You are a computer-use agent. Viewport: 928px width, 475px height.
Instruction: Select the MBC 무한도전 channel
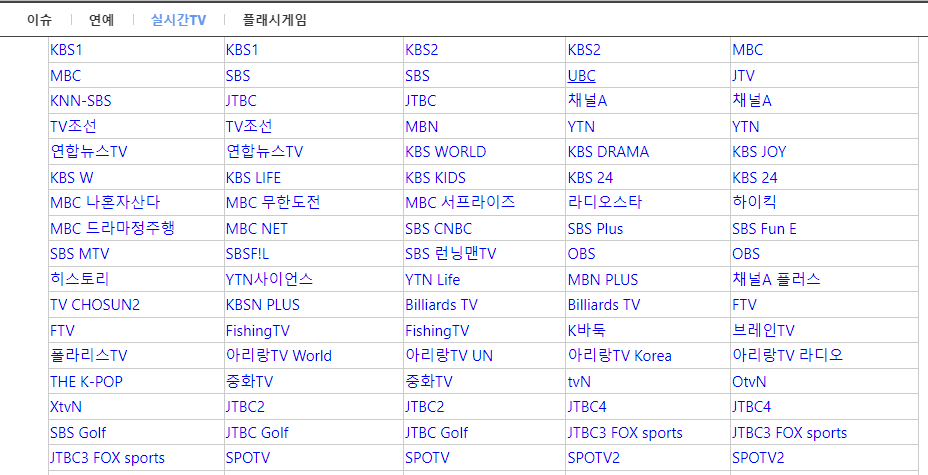point(273,203)
